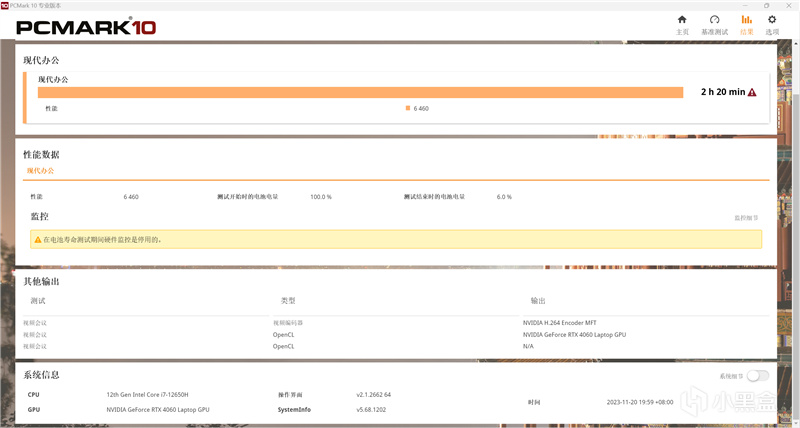Click 12th Gen Intel Core i7-12650H
800x428 pixels.
pos(147,395)
